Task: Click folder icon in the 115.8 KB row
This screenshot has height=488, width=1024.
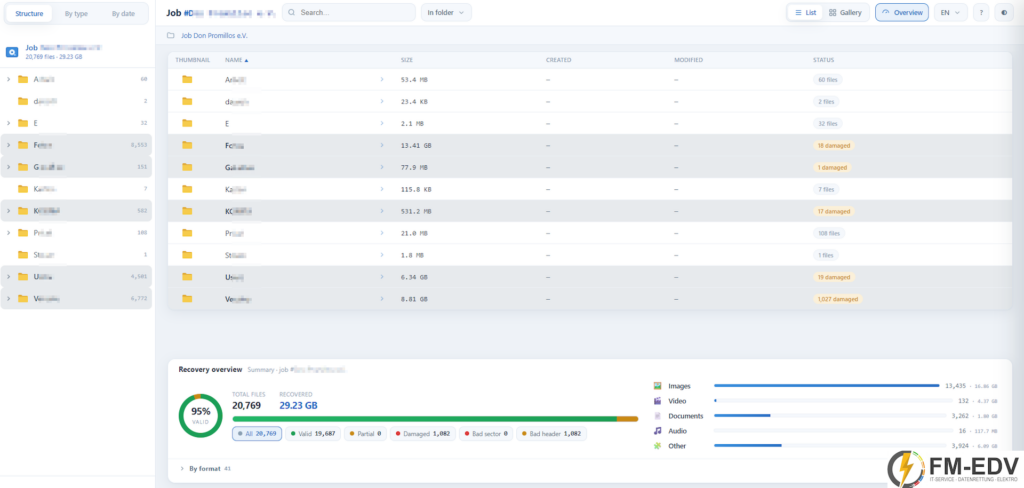Action: tap(187, 189)
